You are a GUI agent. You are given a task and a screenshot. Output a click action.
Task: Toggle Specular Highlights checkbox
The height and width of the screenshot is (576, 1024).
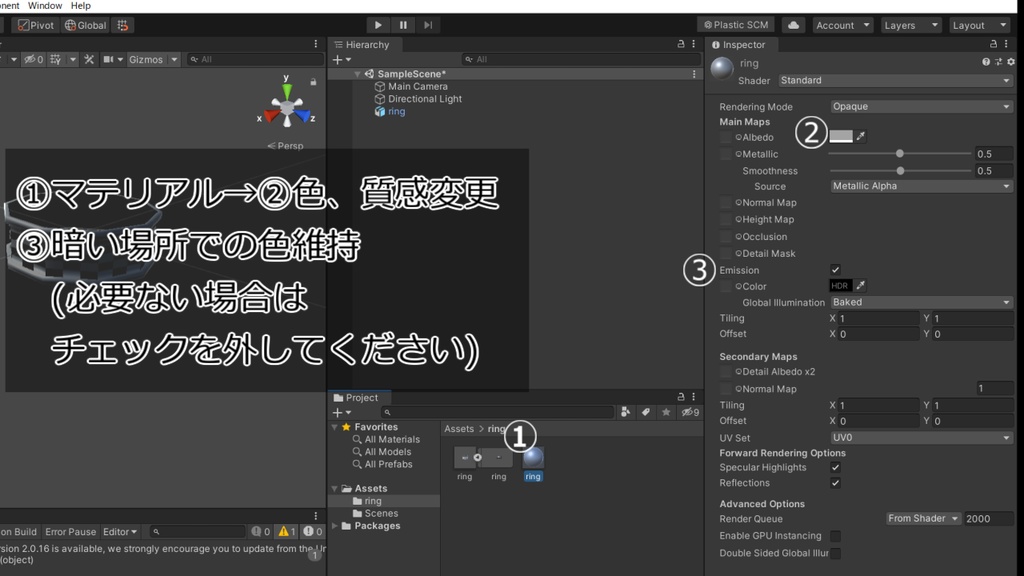pos(835,468)
